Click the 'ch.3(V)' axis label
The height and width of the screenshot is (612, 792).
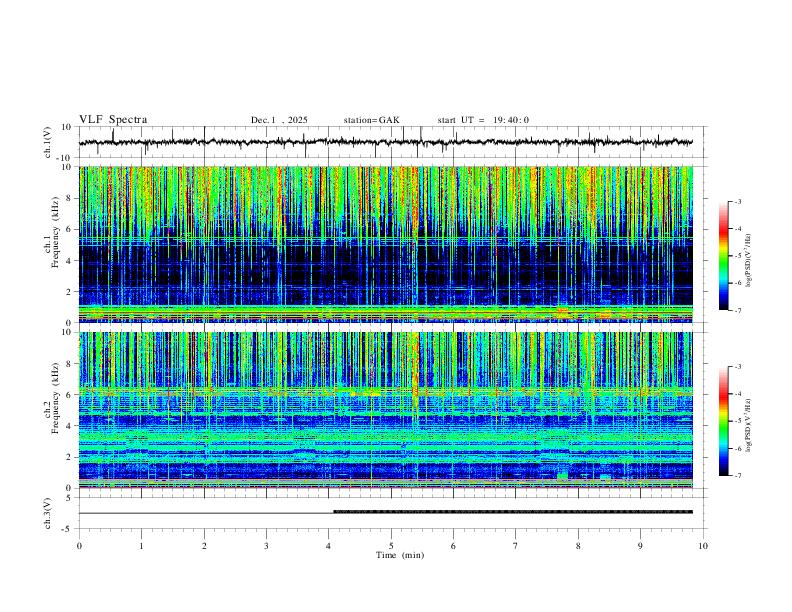coord(48,514)
